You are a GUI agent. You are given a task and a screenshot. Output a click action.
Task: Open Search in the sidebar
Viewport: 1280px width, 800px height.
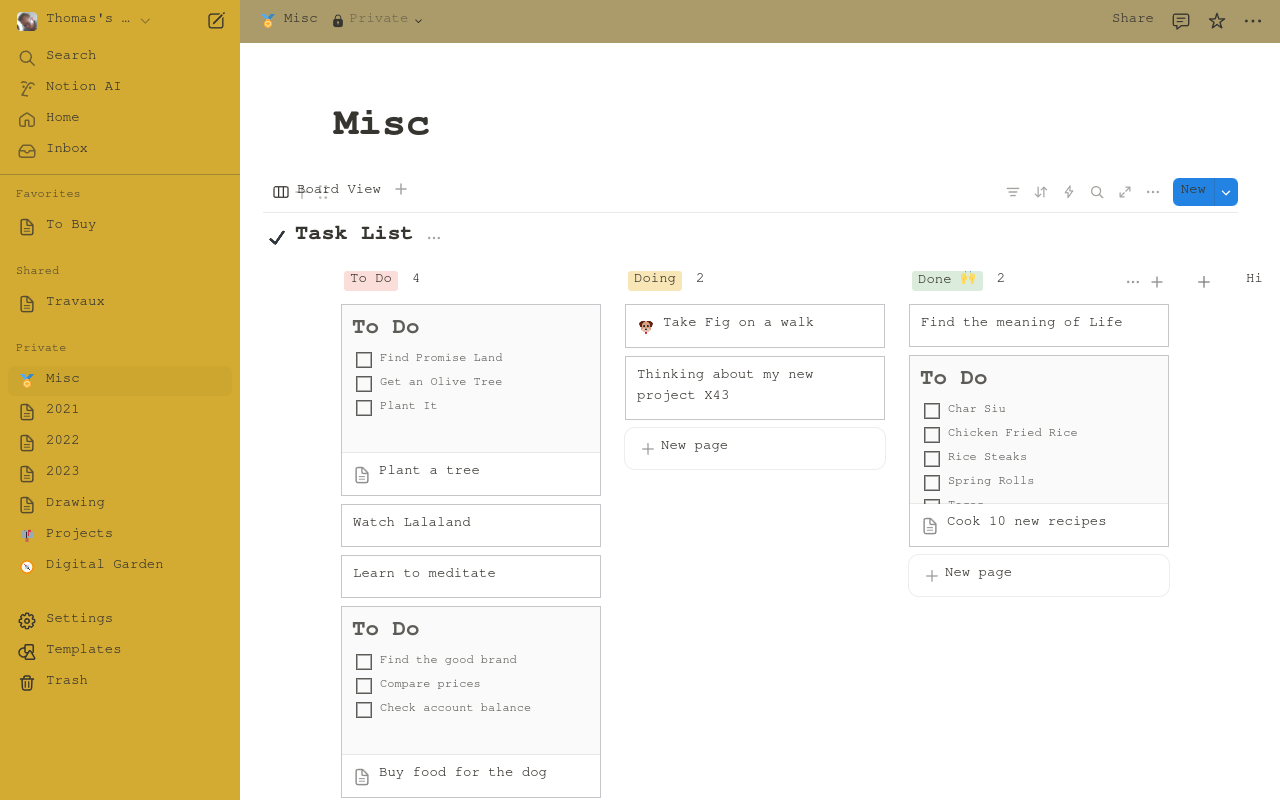point(120,57)
